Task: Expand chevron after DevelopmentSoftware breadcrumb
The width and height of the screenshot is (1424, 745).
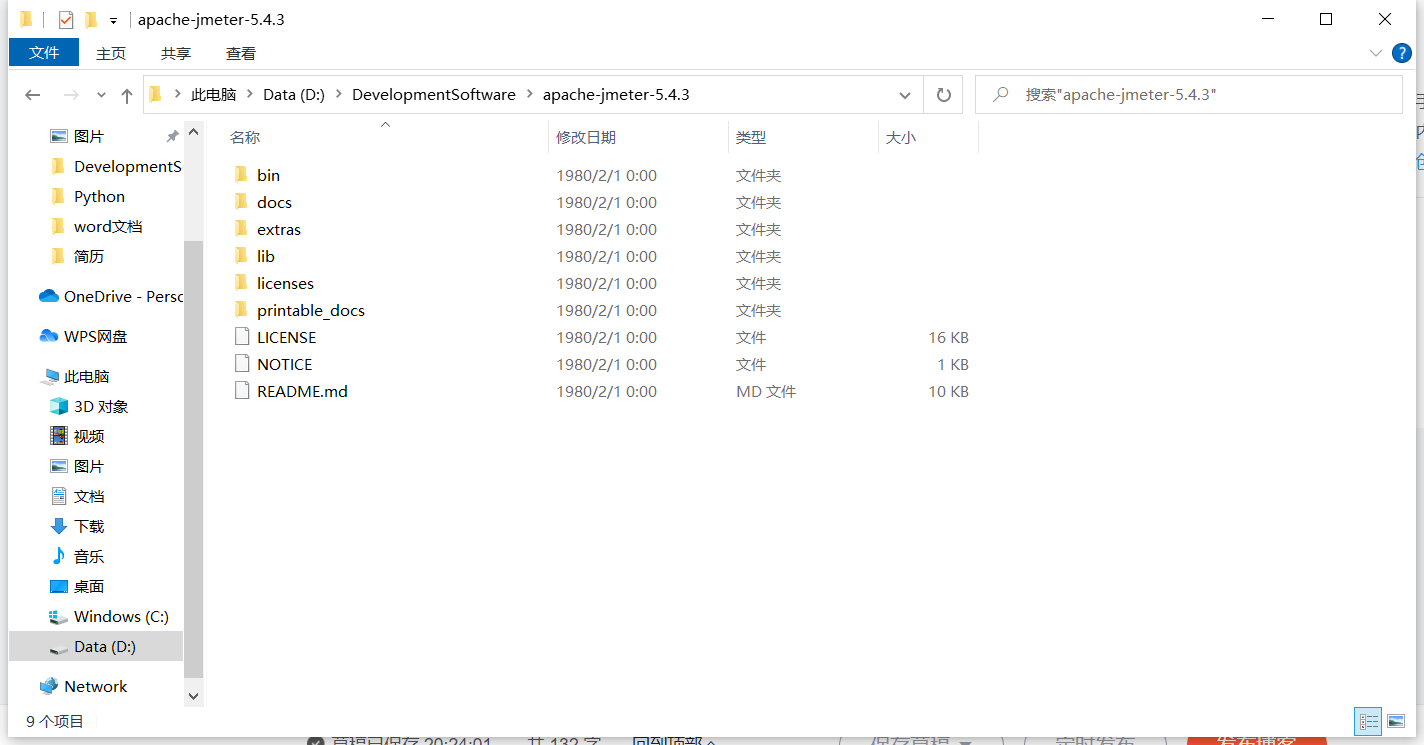Action: tap(529, 95)
